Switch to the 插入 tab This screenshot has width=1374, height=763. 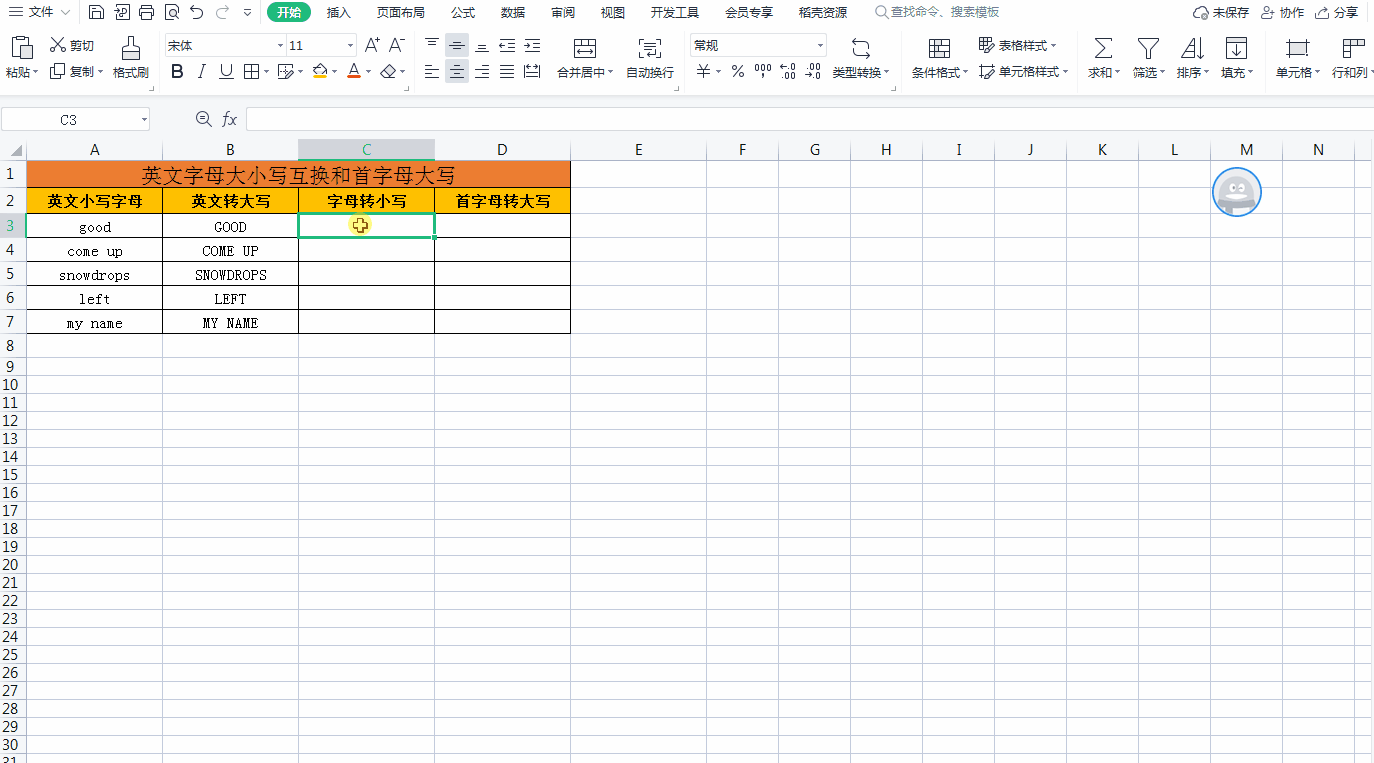click(x=339, y=13)
